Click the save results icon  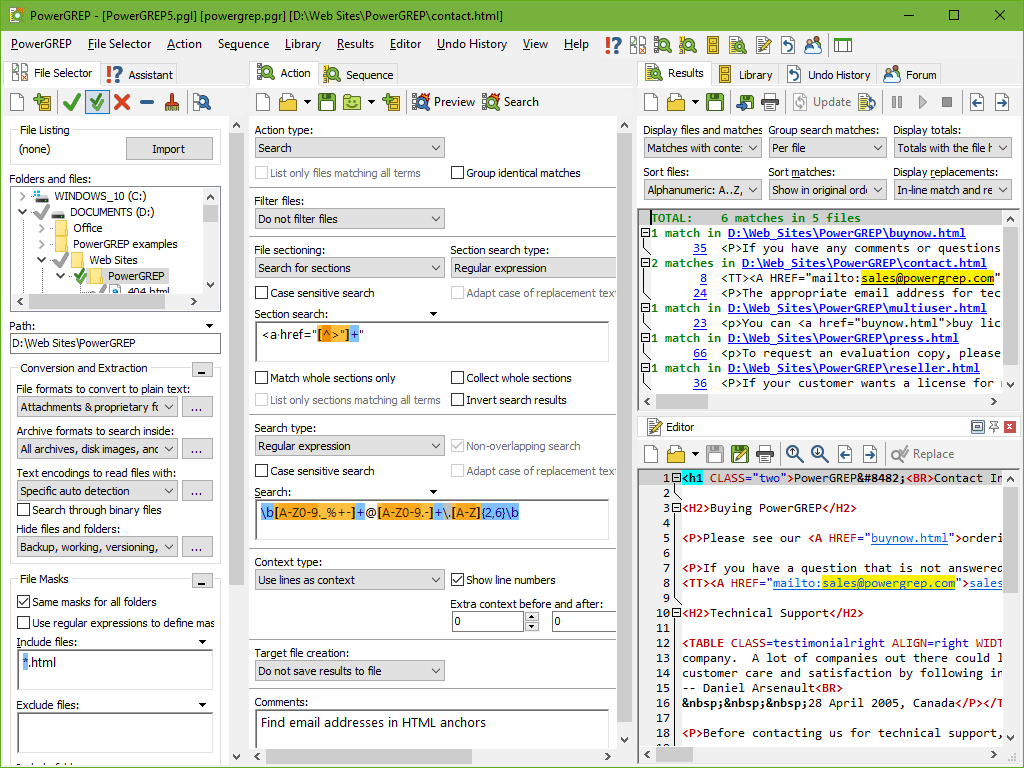[714, 101]
